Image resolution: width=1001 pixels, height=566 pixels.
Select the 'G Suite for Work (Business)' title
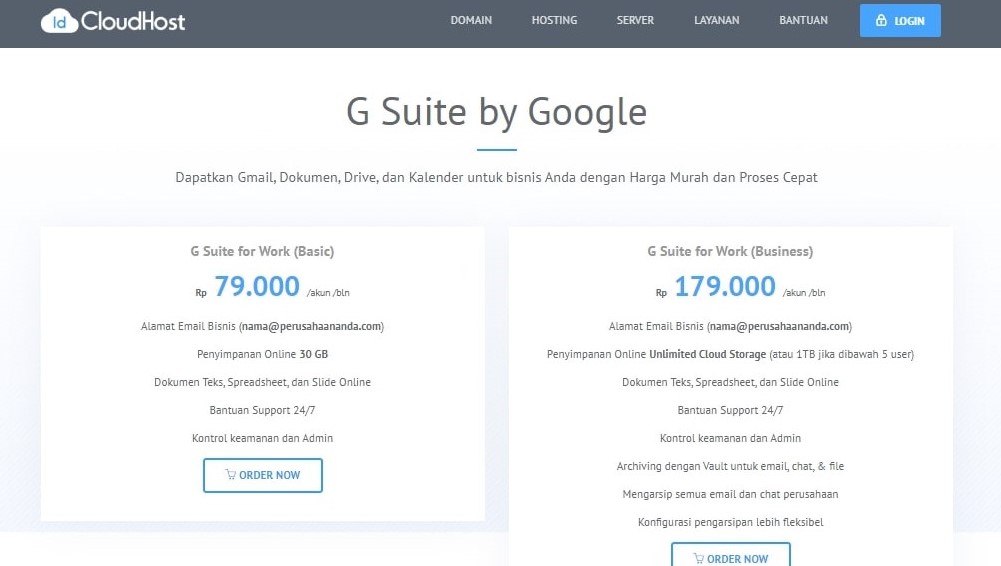pyautogui.click(x=730, y=251)
